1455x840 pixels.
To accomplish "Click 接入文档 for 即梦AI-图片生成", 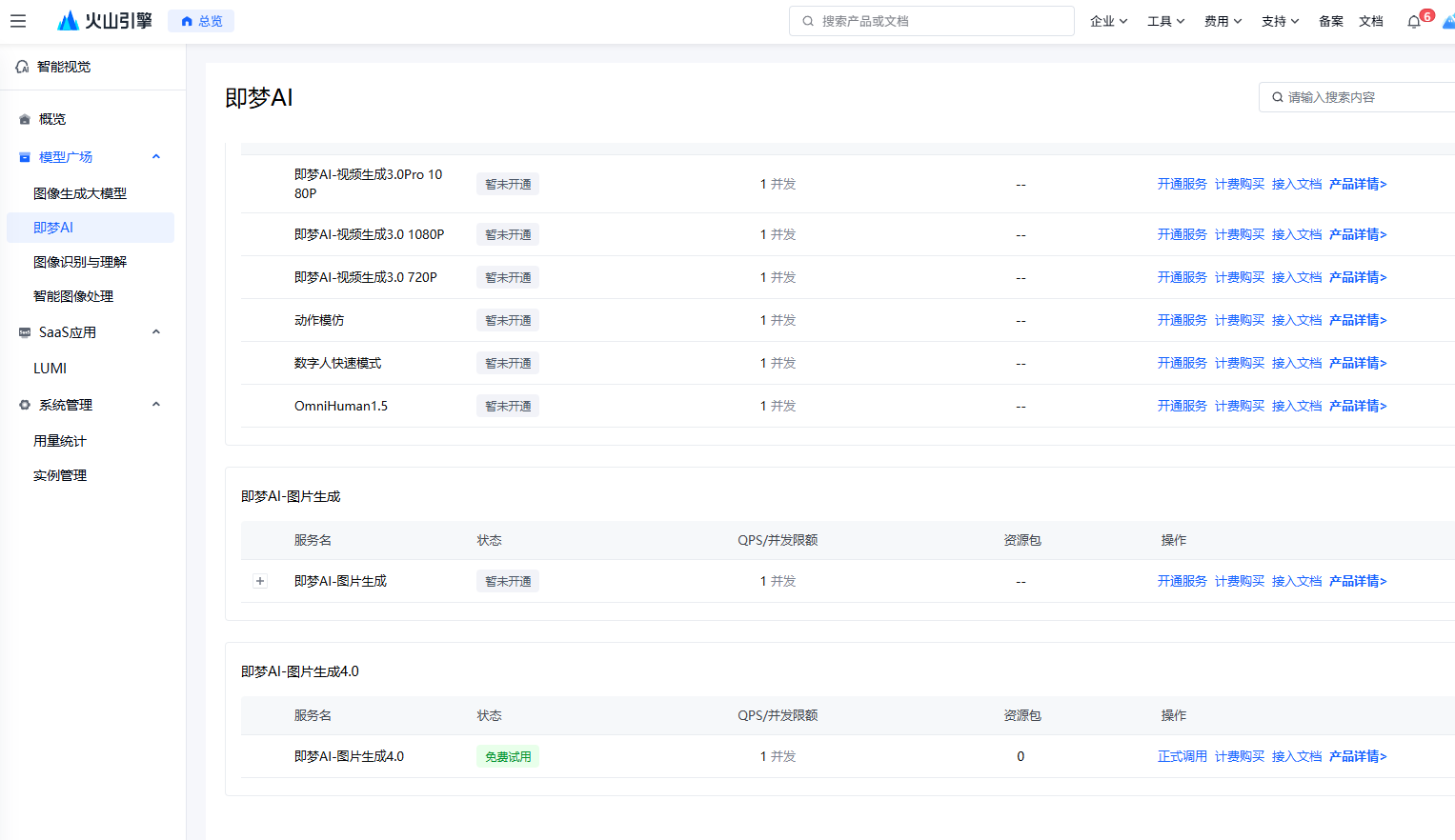I will click(1296, 581).
